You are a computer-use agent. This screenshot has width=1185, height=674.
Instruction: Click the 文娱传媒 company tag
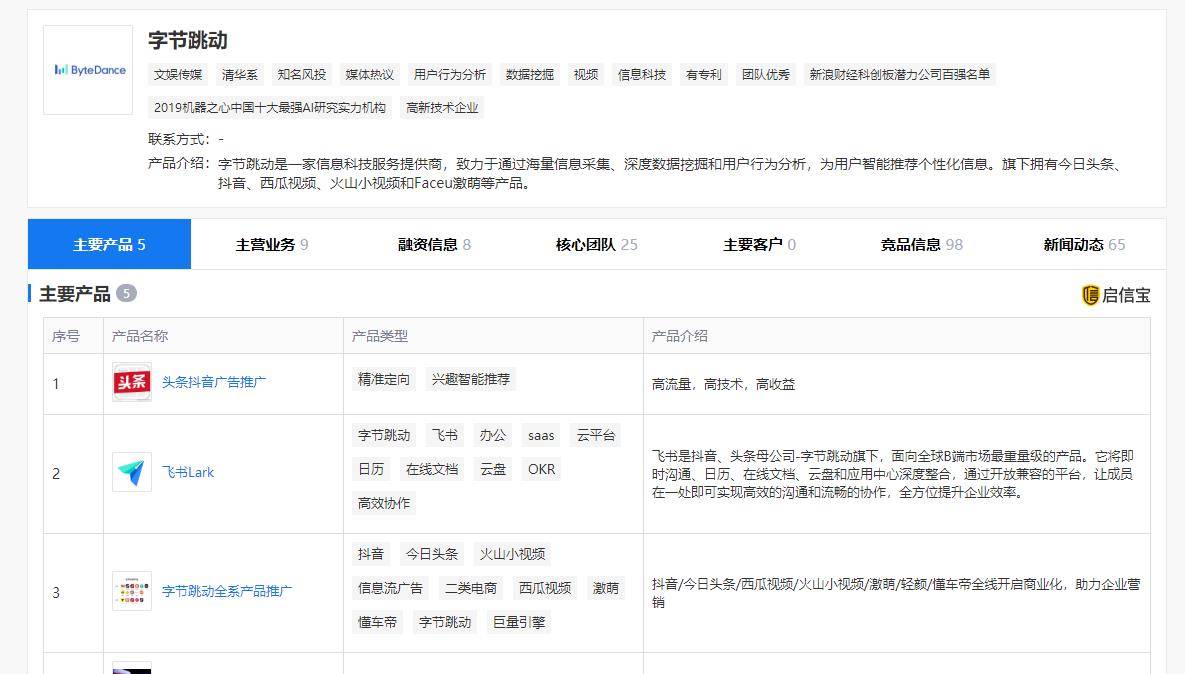click(178, 74)
